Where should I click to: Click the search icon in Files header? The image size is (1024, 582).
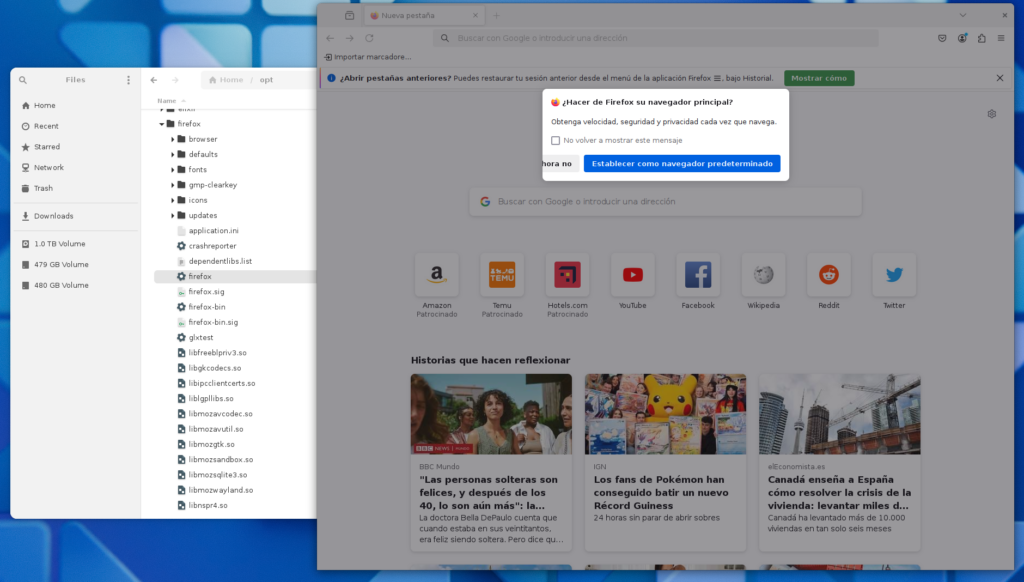pos(23,80)
